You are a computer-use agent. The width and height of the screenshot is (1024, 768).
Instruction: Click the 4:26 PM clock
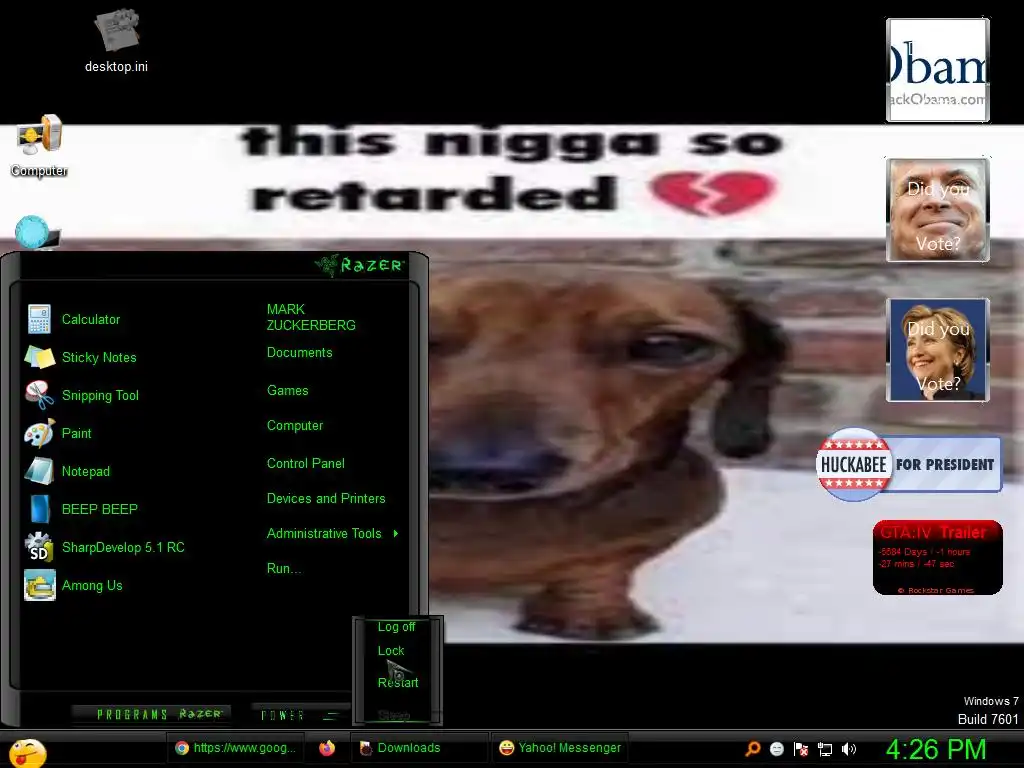(x=935, y=749)
